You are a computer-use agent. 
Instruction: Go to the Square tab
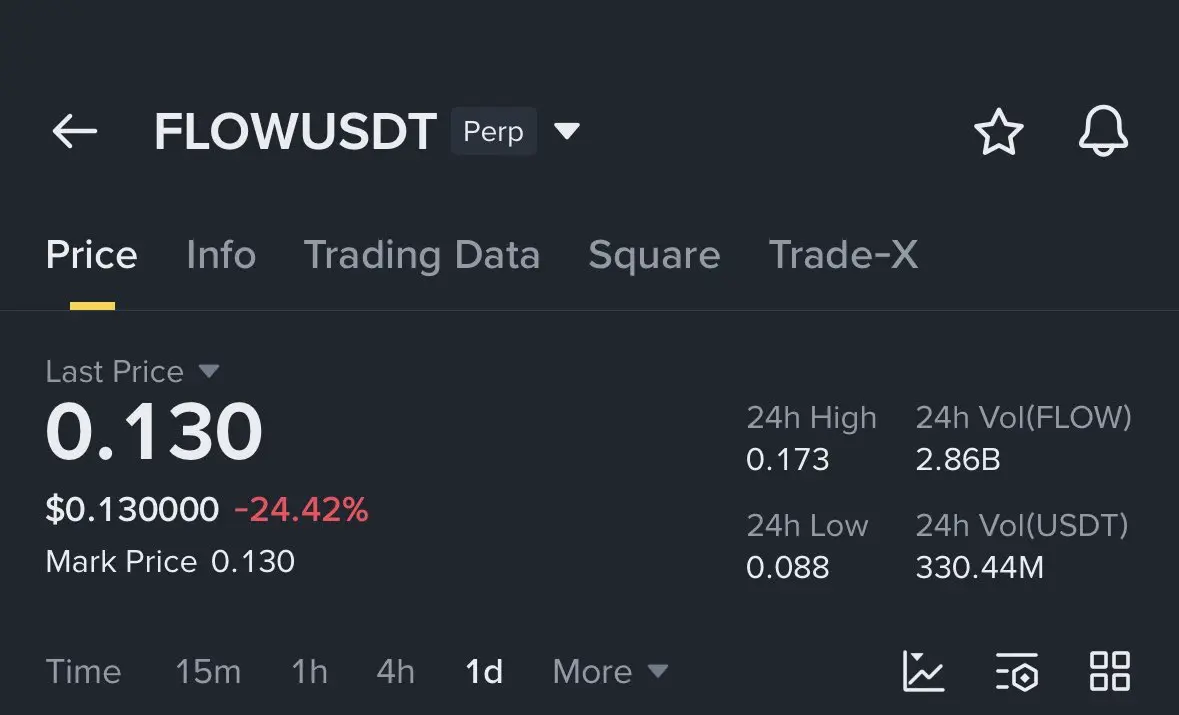pyautogui.click(x=654, y=255)
